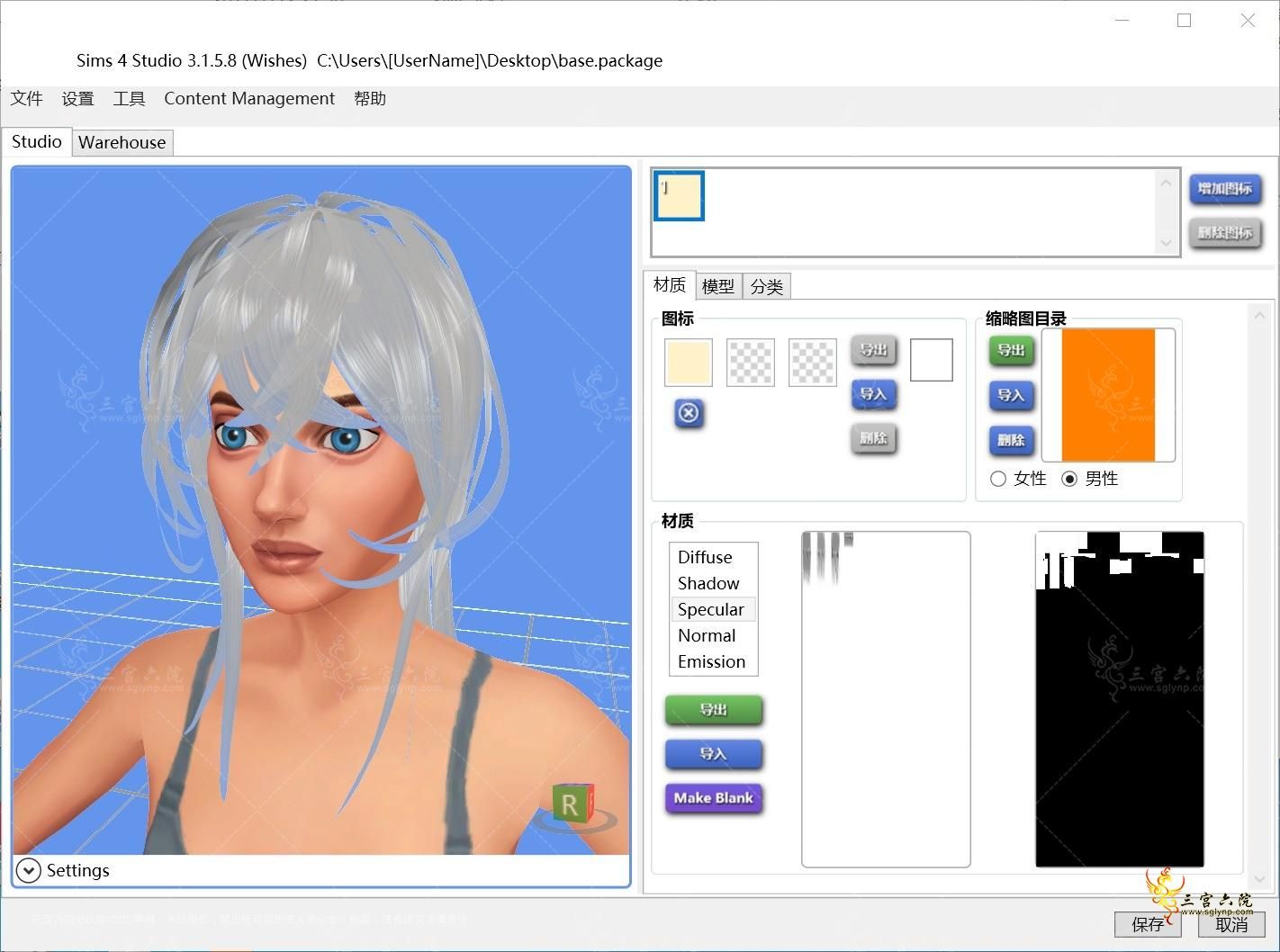Click the swatch list scroll down arrow

1167,242
